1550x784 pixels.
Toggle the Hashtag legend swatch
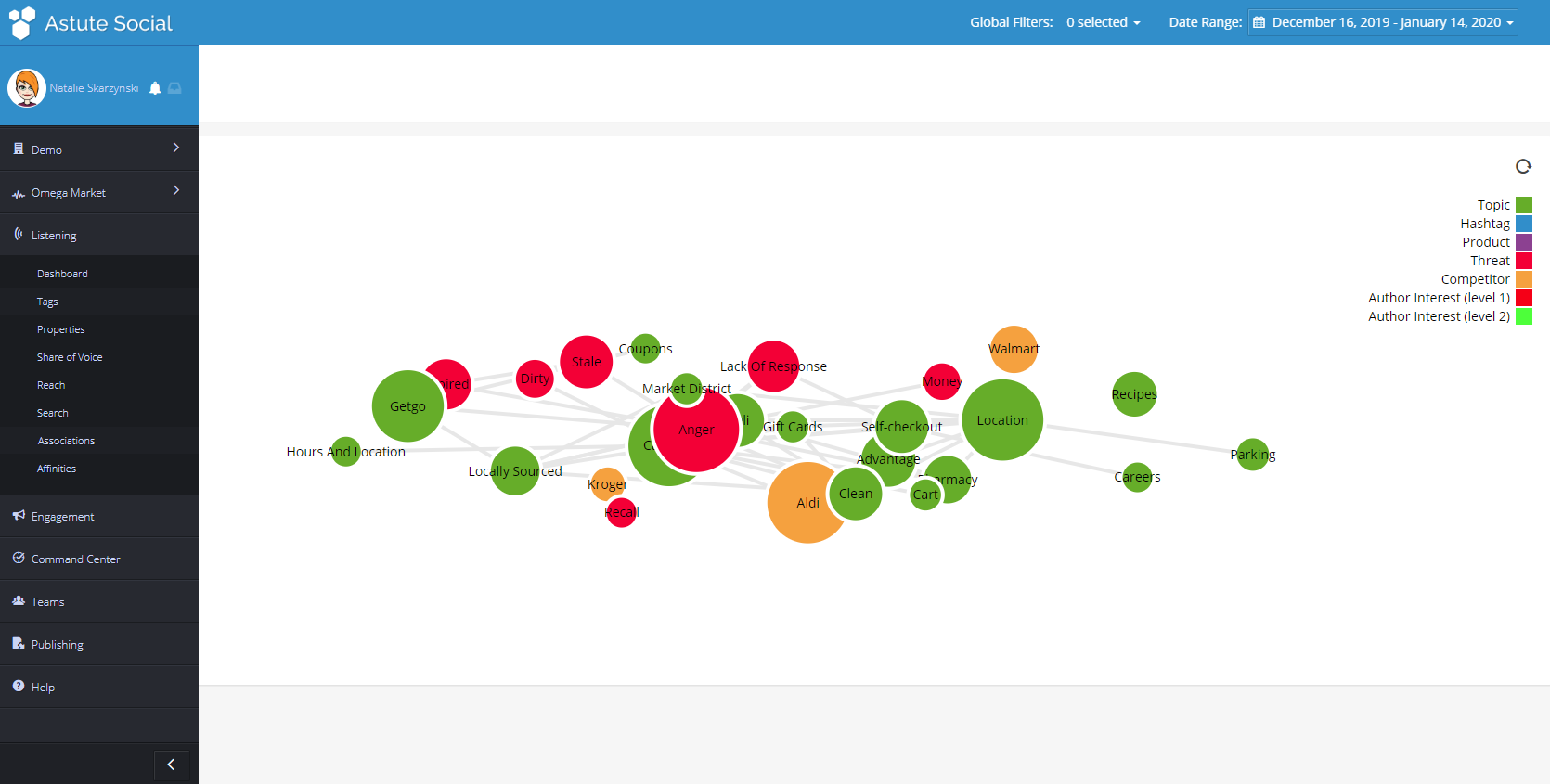1524,224
